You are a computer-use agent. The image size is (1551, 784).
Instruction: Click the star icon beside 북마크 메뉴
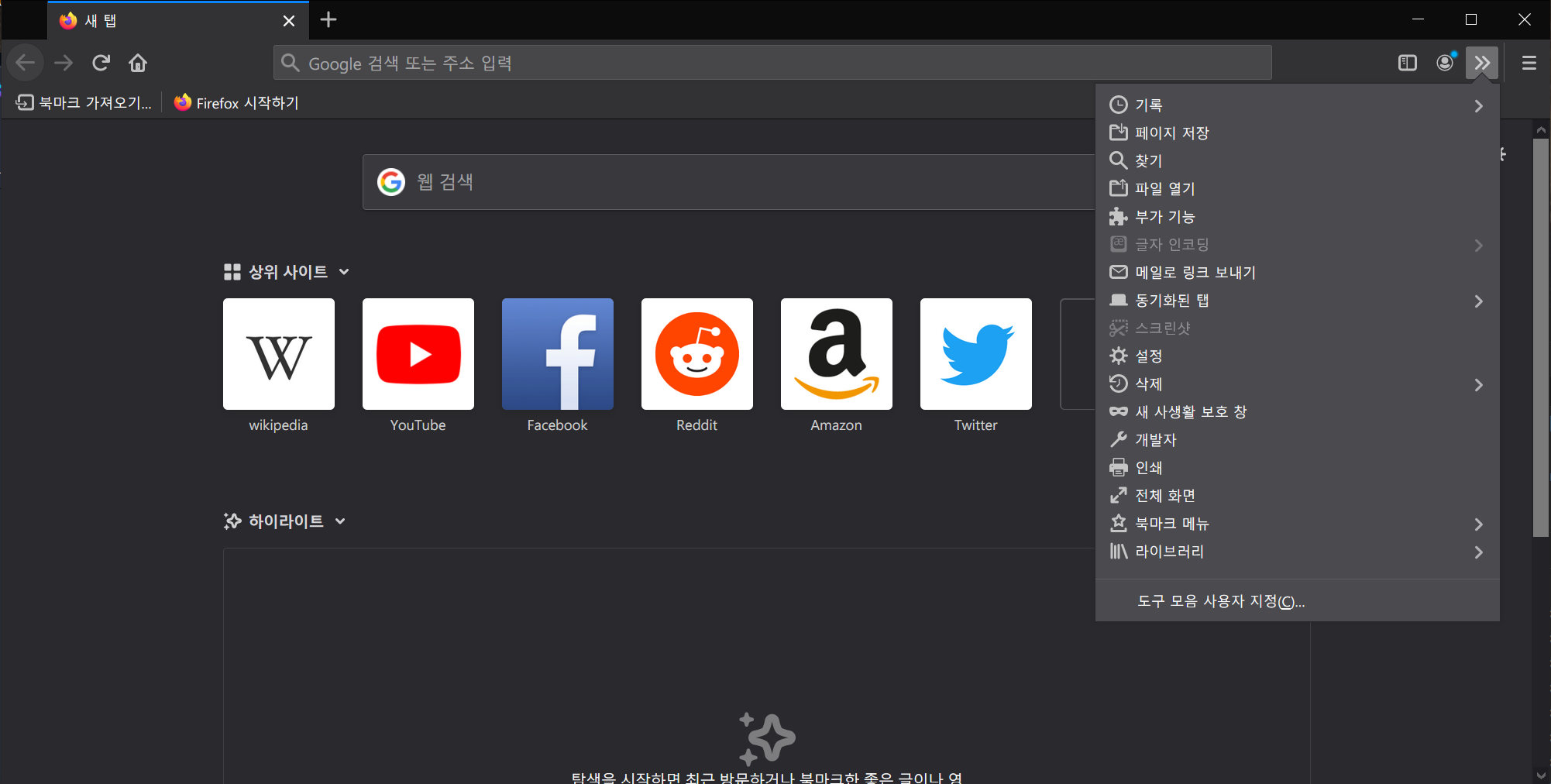[1118, 523]
